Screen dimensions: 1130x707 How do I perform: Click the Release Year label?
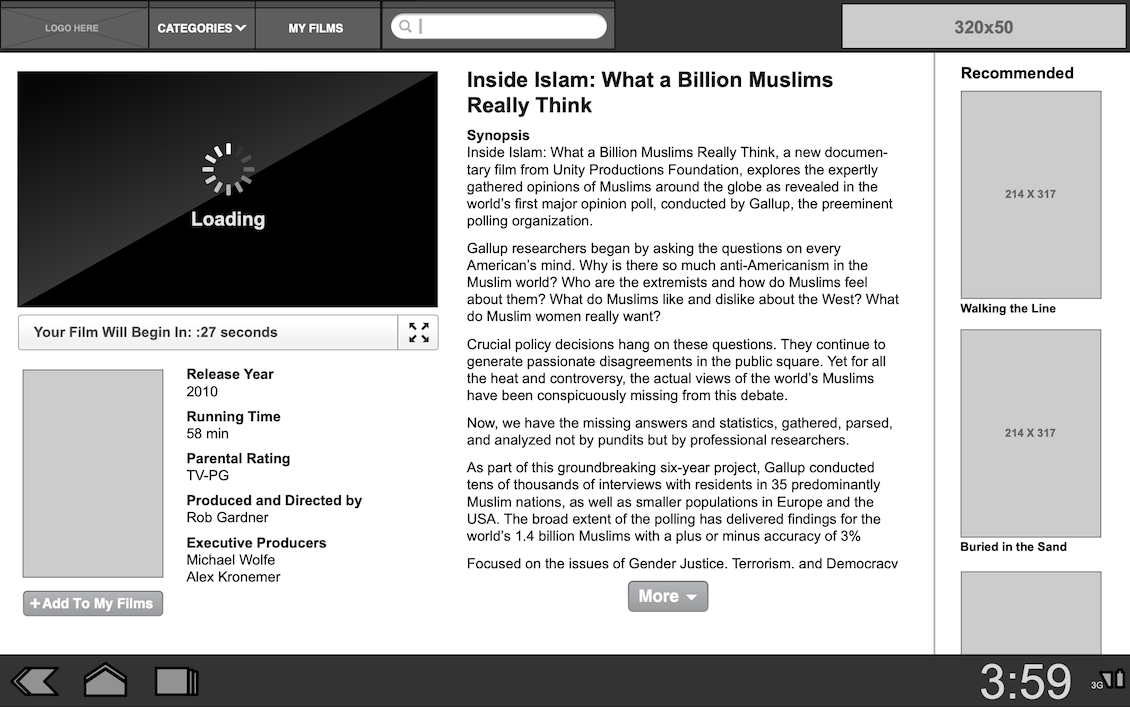point(230,374)
